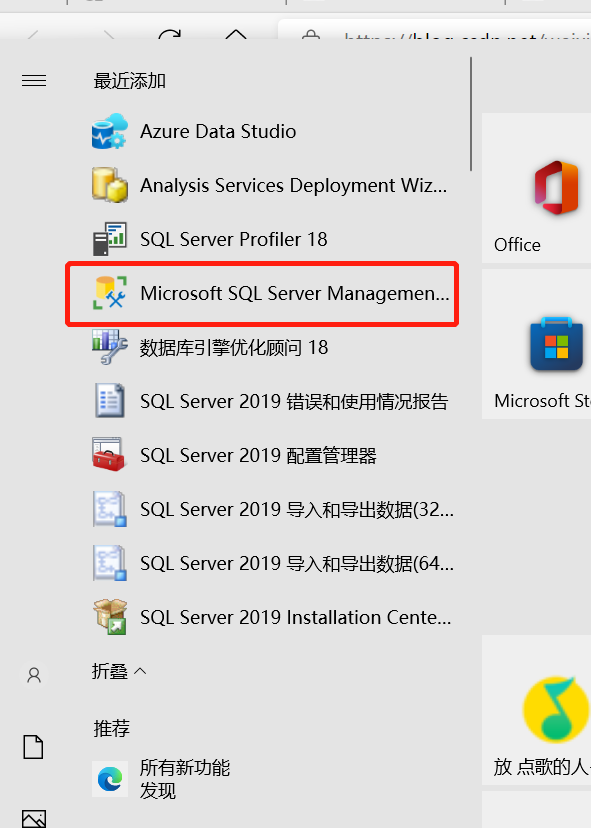Open SQL Server 2019 Installation Center
This screenshot has width=591, height=828.
click(x=266, y=617)
